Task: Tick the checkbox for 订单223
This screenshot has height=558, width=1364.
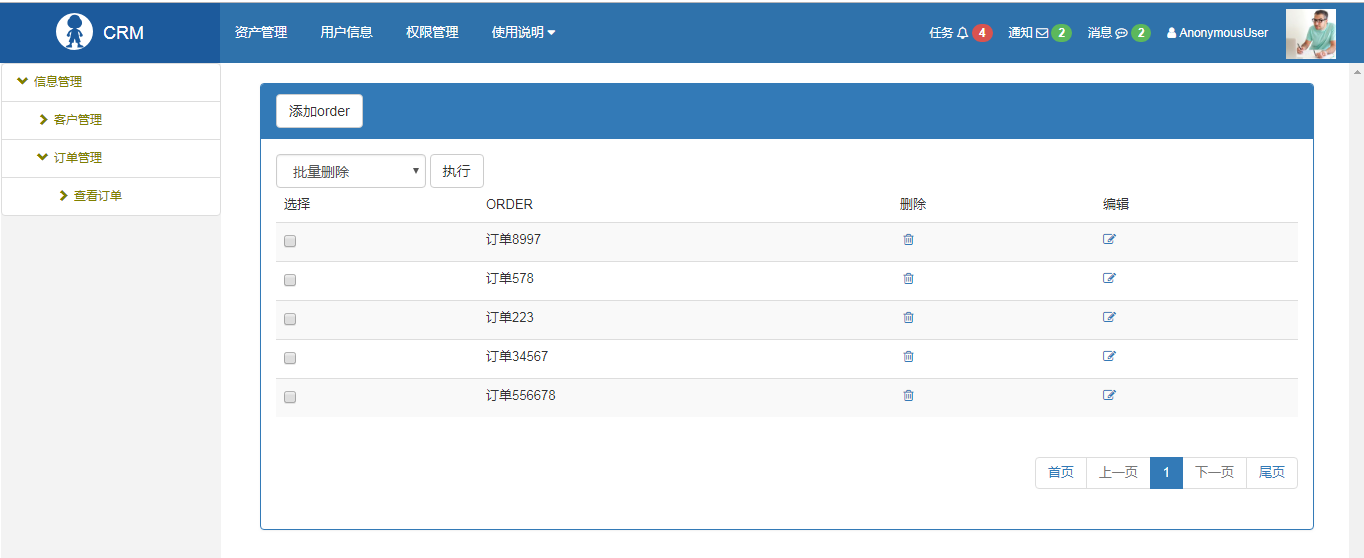Action: [290, 319]
